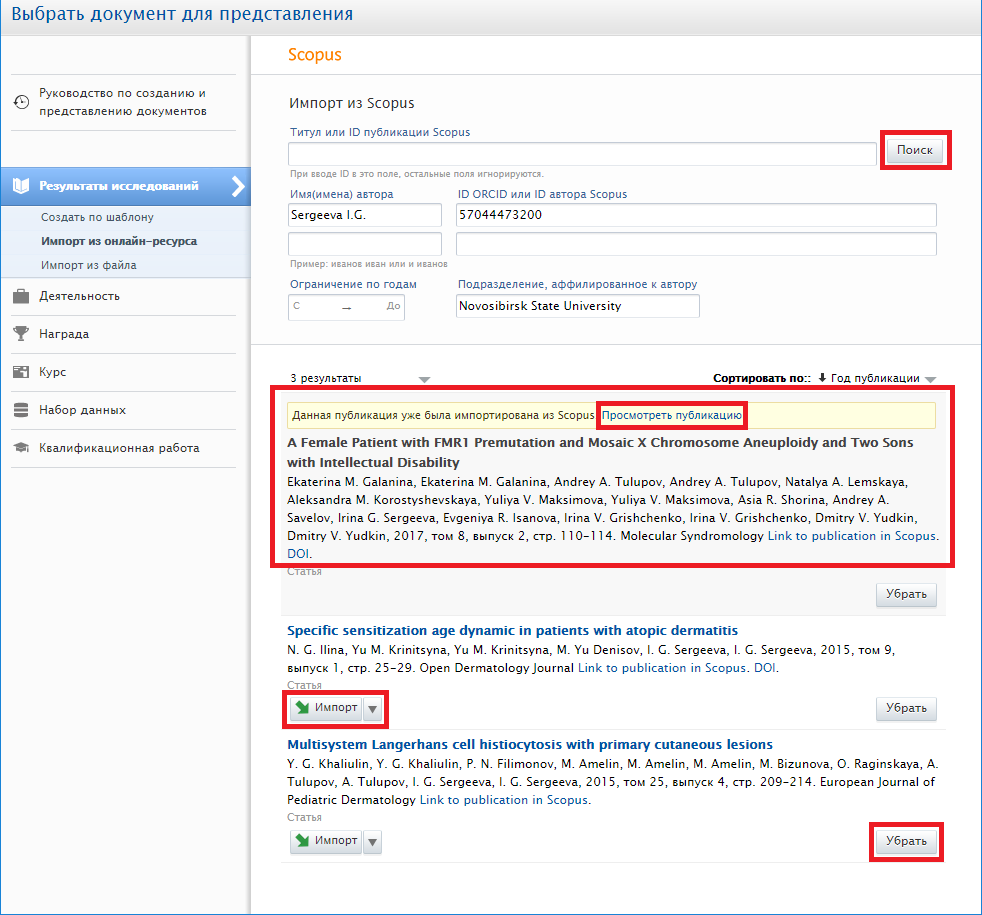982x915 pixels.
Task: Open the Specific sensitization age dynamic article title
Action: coord(512,631)
